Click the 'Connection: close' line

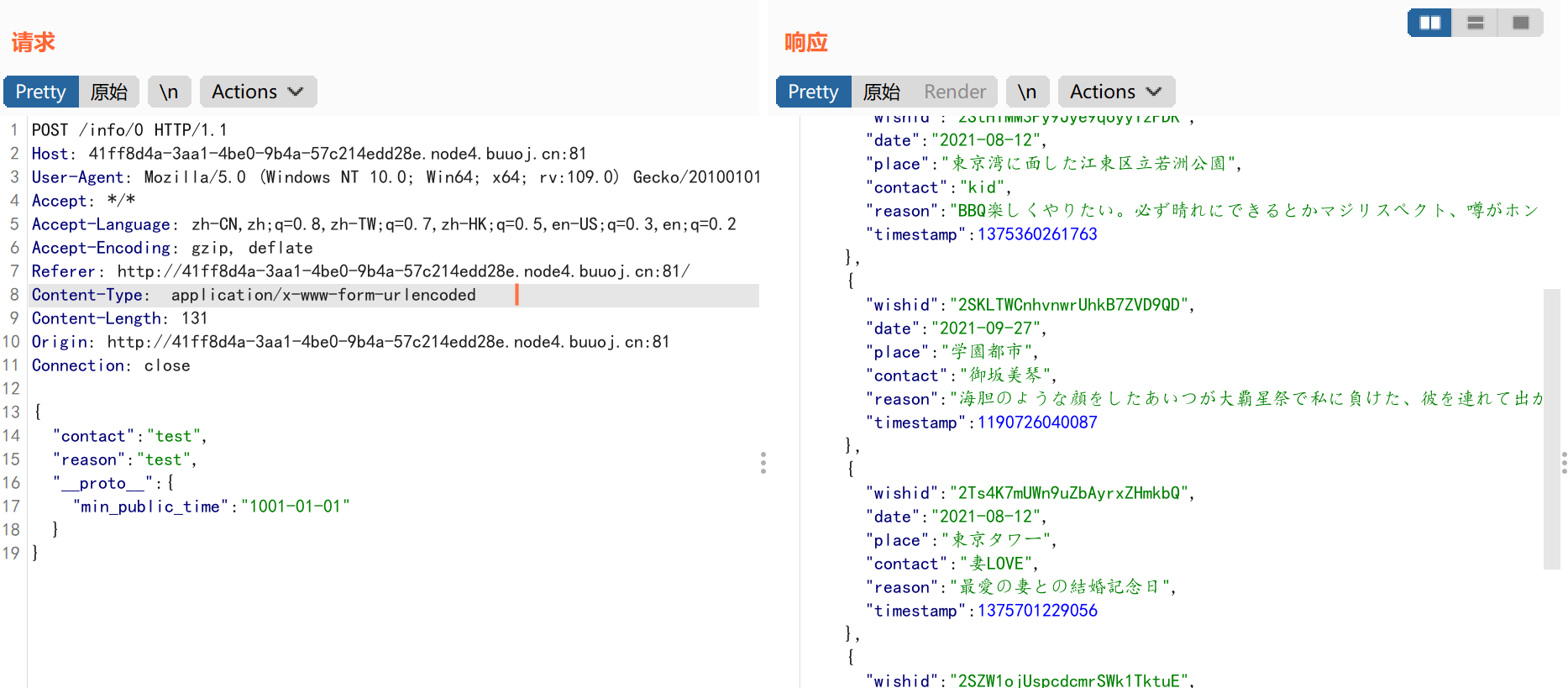(x=111, y=365)
